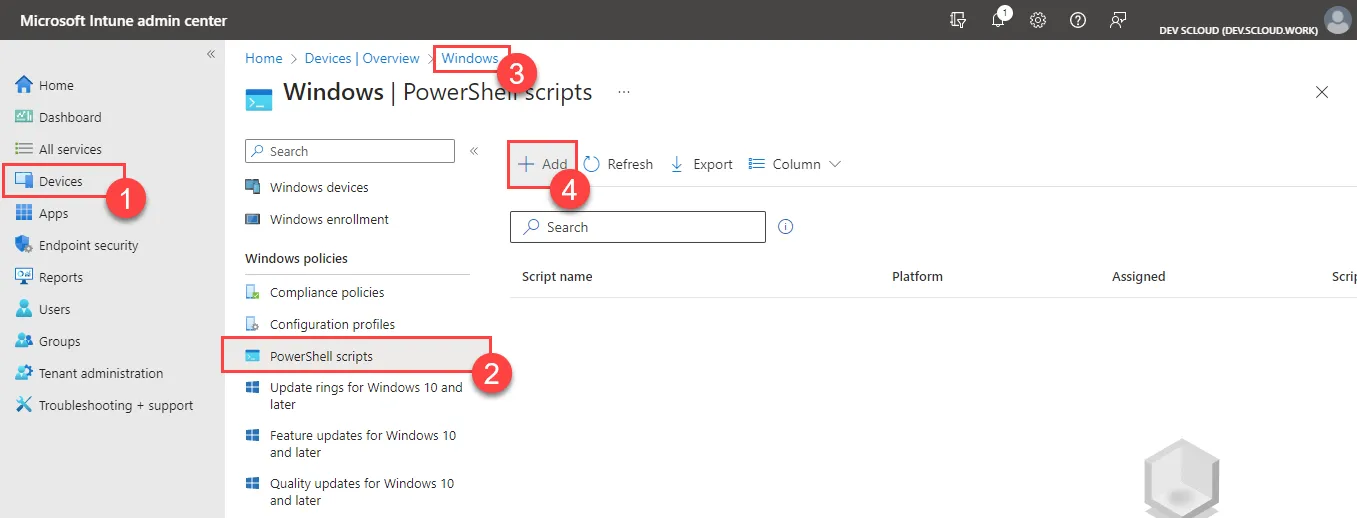Viewport: 1357px width, 518px height.
Task: Open the Feedback icon in top bar
Action: (1118, 20)
